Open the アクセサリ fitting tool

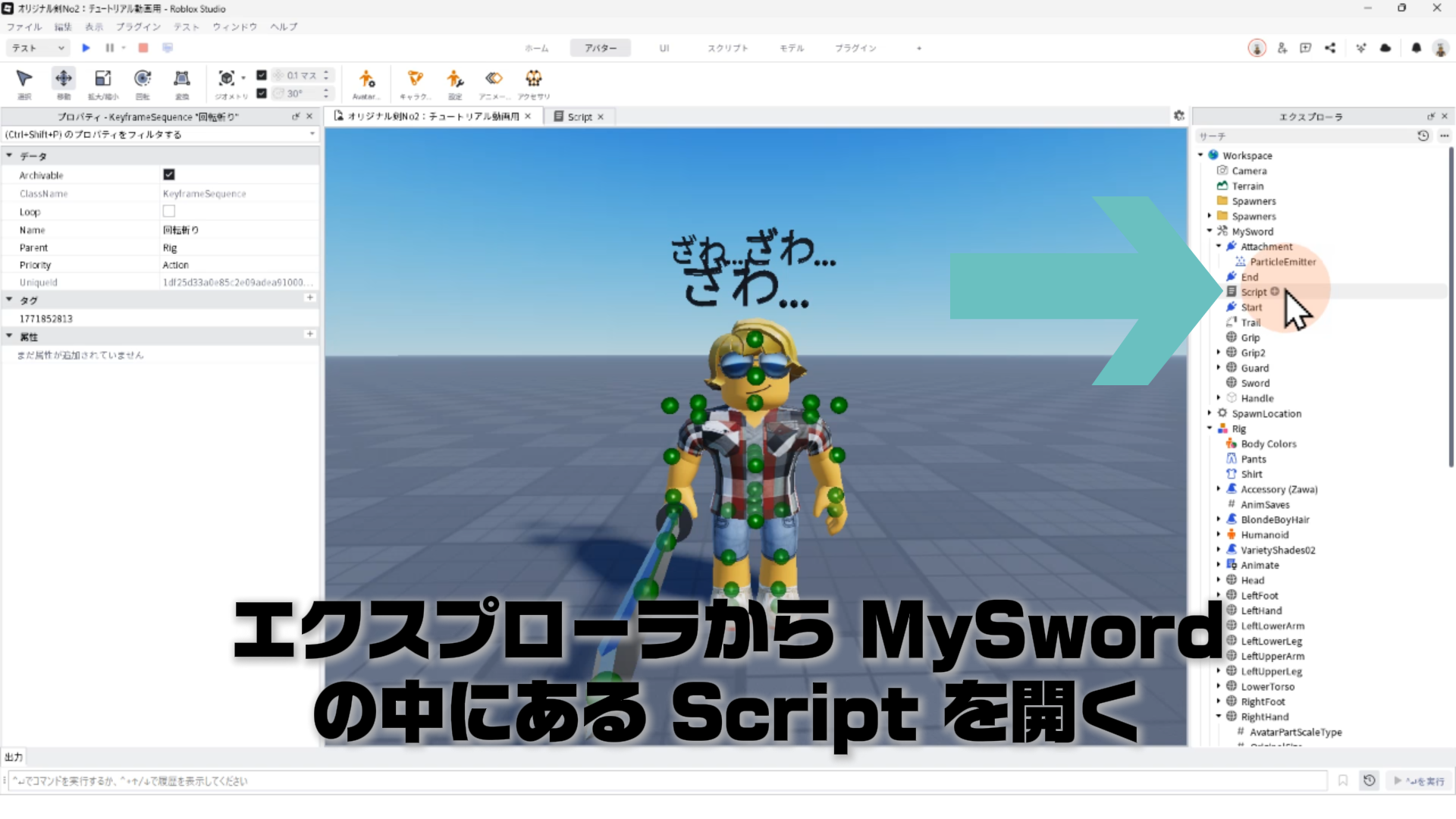coord(534,79)
